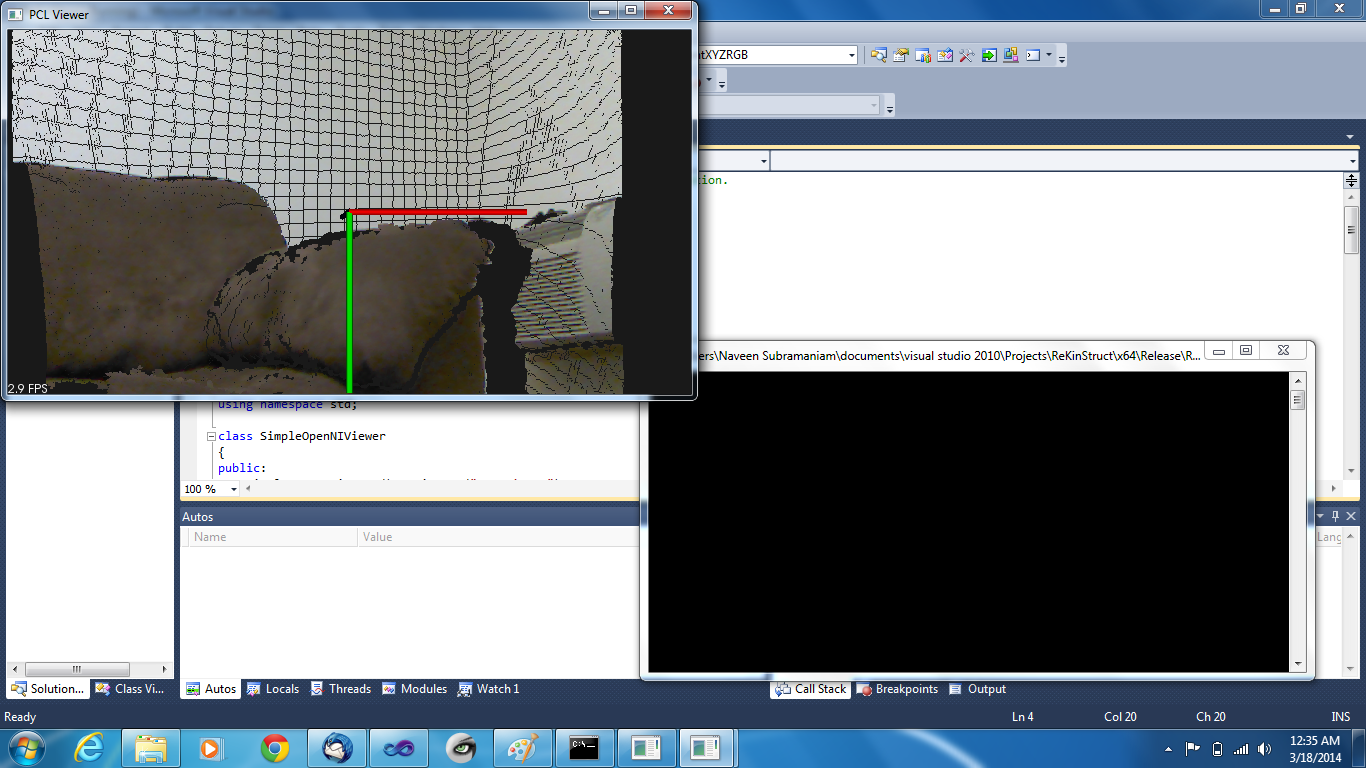Image resolution: width=1366 pixels, height=768 pixels.
Task: Open Google Chrome from the taskbar
Action: 275,747
